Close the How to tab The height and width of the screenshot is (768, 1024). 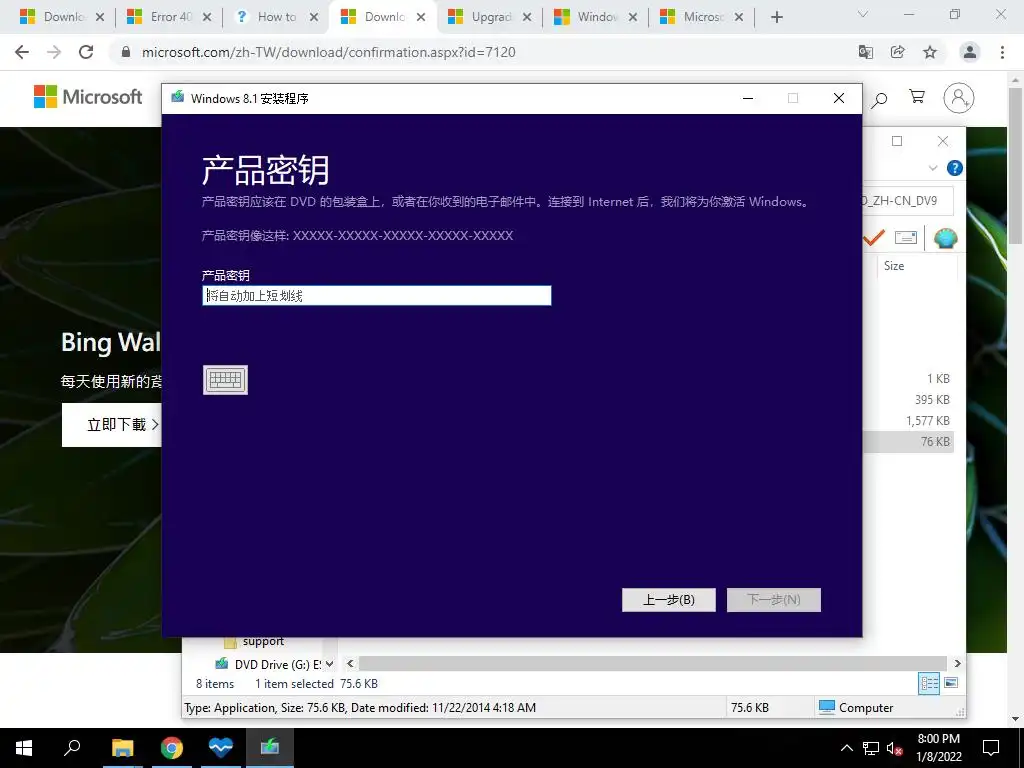click(x=314, y=18)
